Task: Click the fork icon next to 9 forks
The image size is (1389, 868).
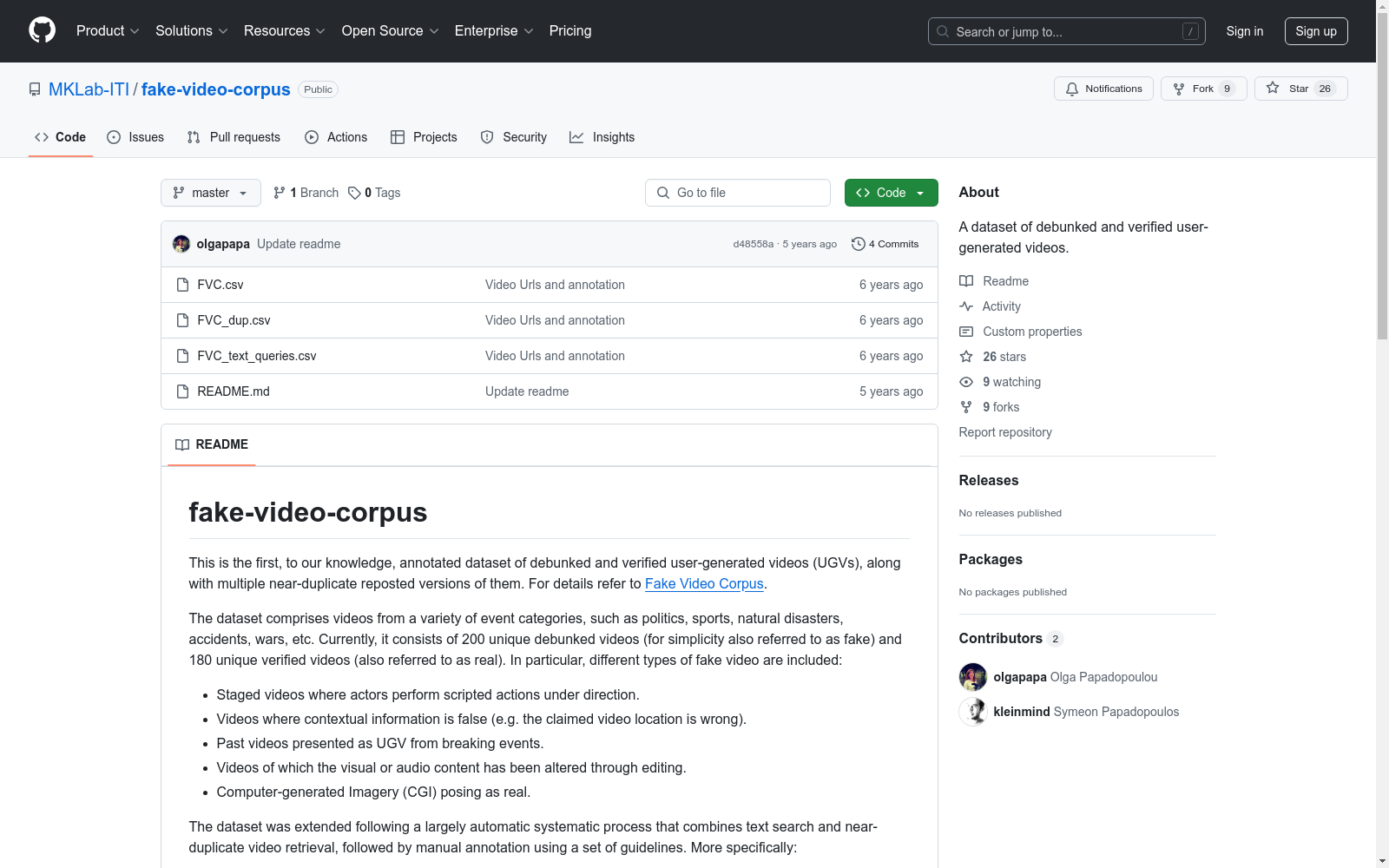Action: tap(966, 407)
